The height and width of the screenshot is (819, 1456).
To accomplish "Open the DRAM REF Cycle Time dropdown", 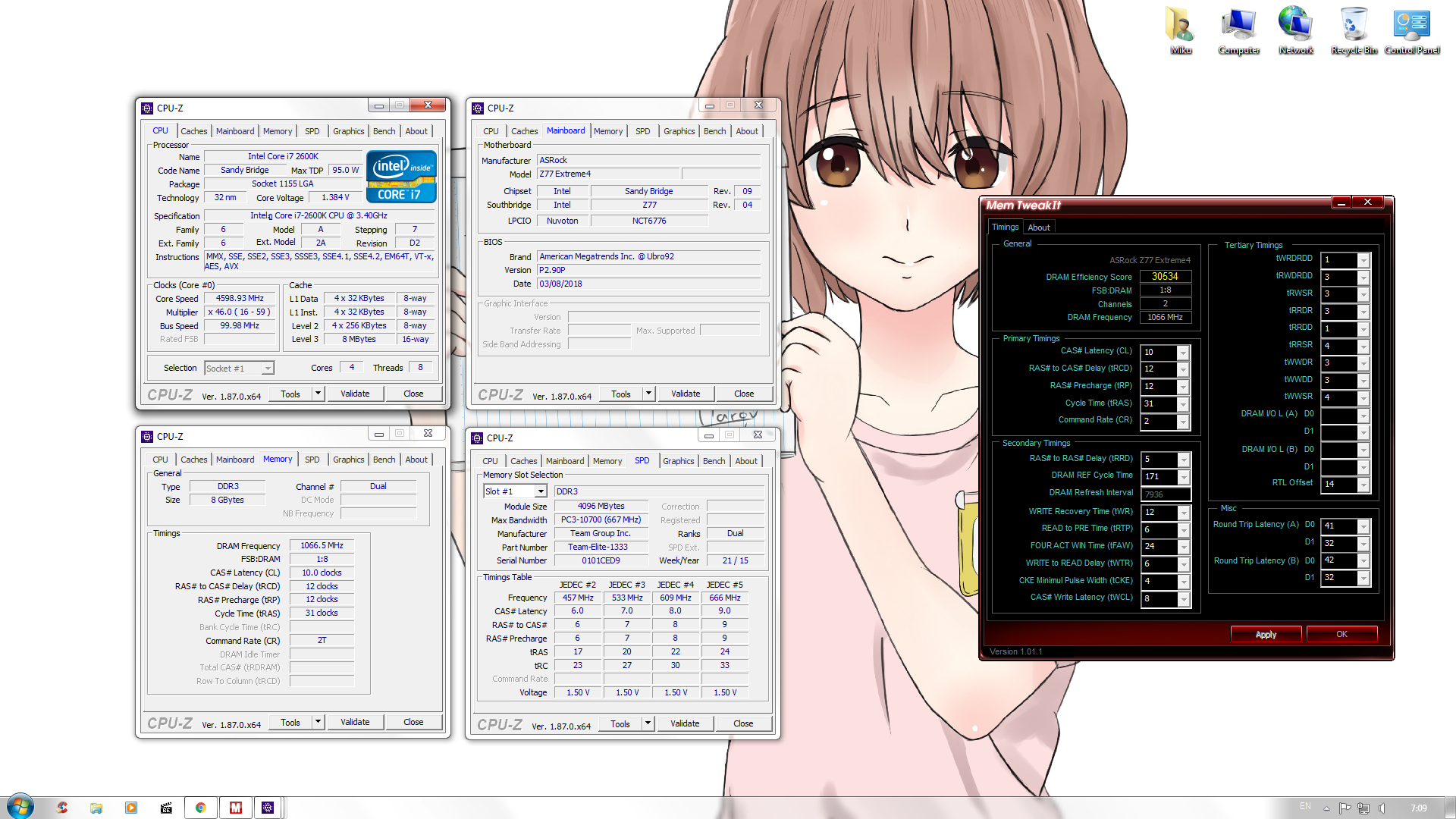I will [x=1184, y=477].
